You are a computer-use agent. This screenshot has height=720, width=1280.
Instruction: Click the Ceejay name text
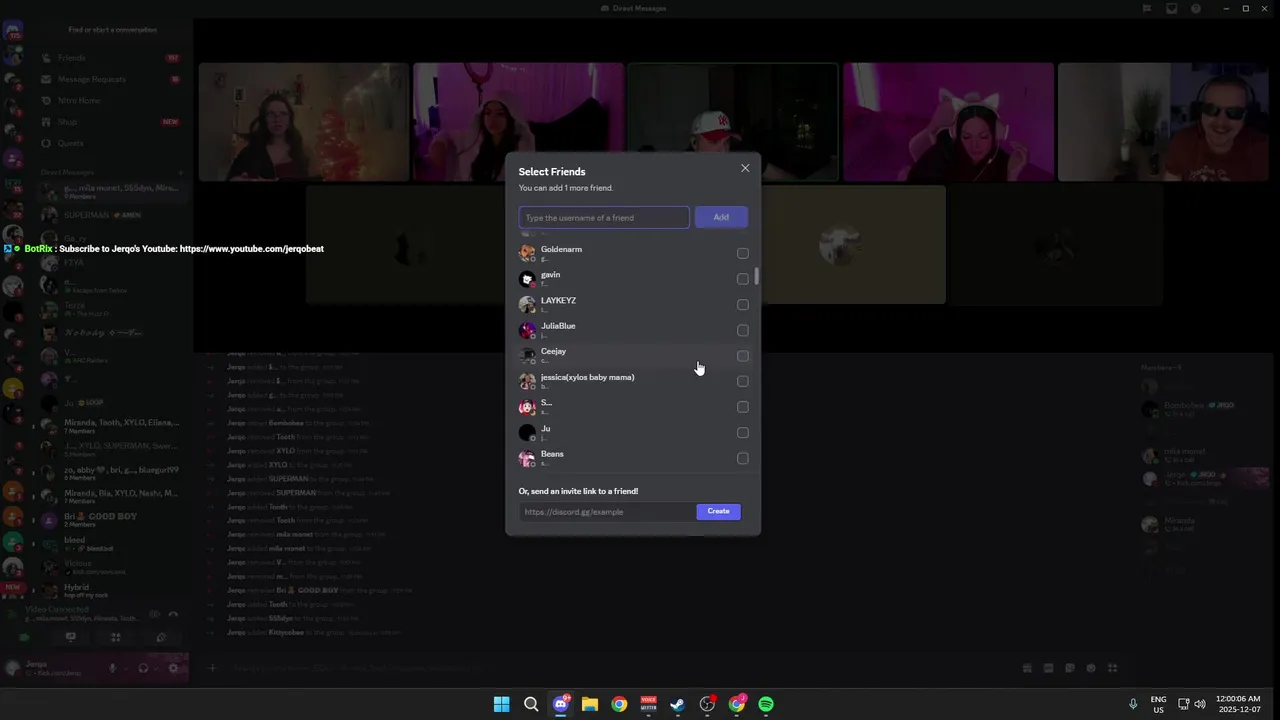[x=553, y=352]
